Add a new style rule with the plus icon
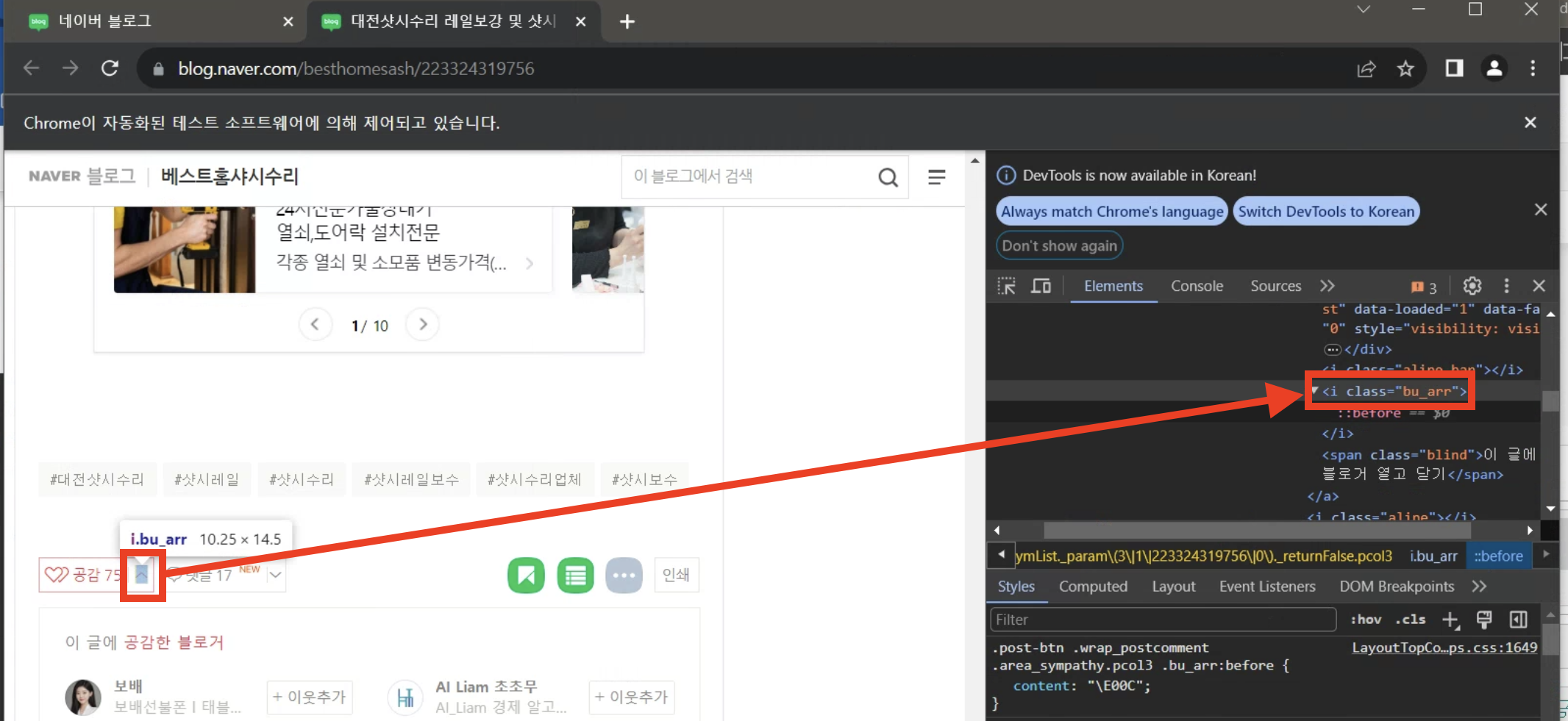Viewport: 1568px width, 721px height. click(1450, 620)
